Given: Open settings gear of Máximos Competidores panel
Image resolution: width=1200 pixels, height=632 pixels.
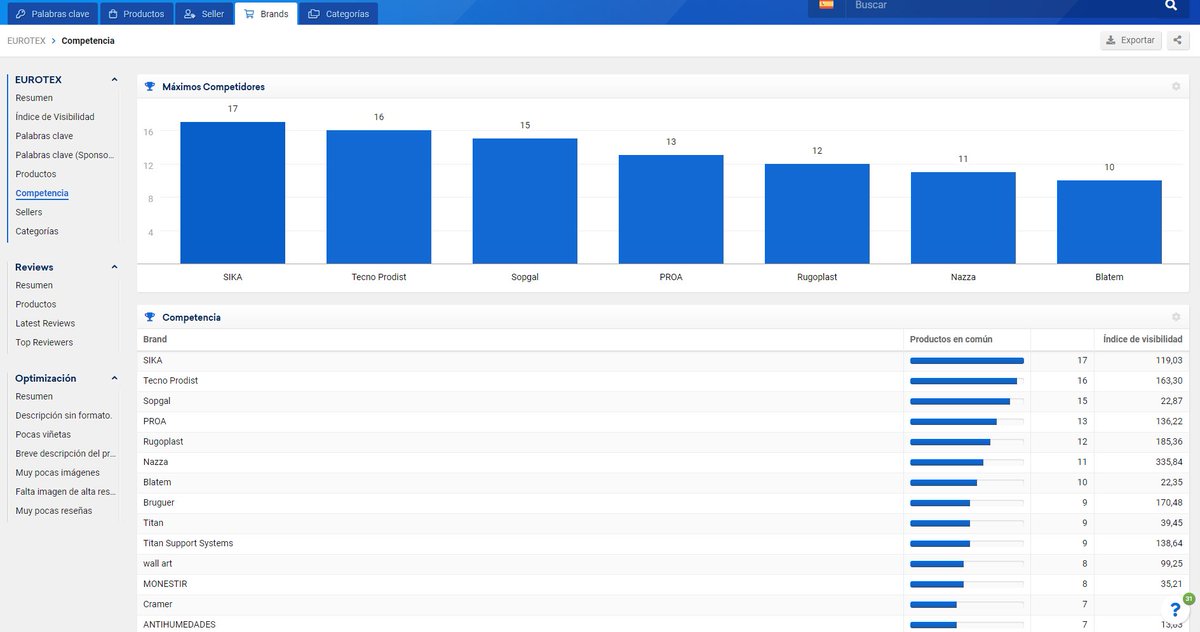Looking at the screenshot, I should click(1176, 87).
